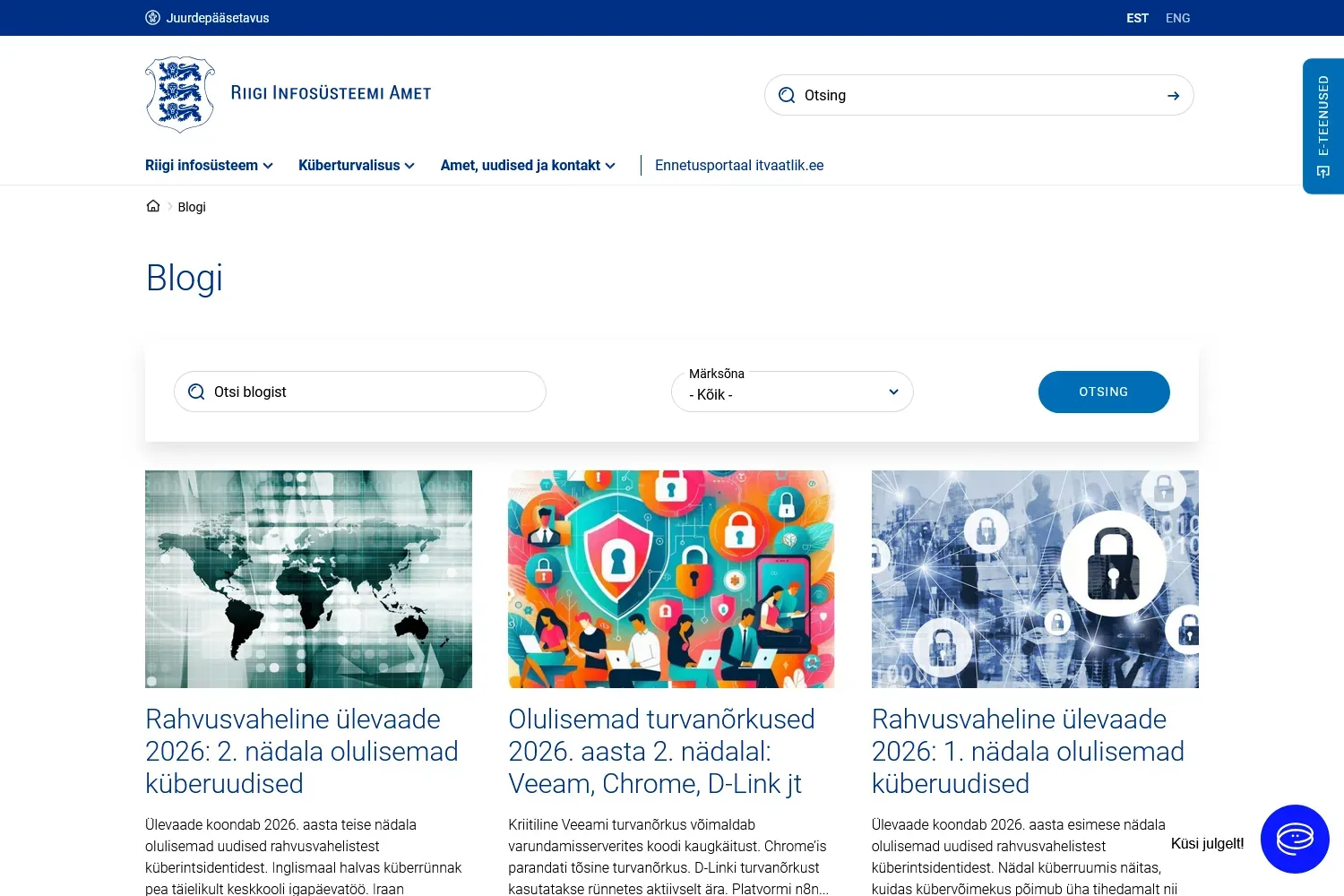Image resolution: width=1344 pixels, height=896 pixels.
Task: Click the Riigi Infosüsteemi Amet coat of arms logo
Action: coord(180,94)
